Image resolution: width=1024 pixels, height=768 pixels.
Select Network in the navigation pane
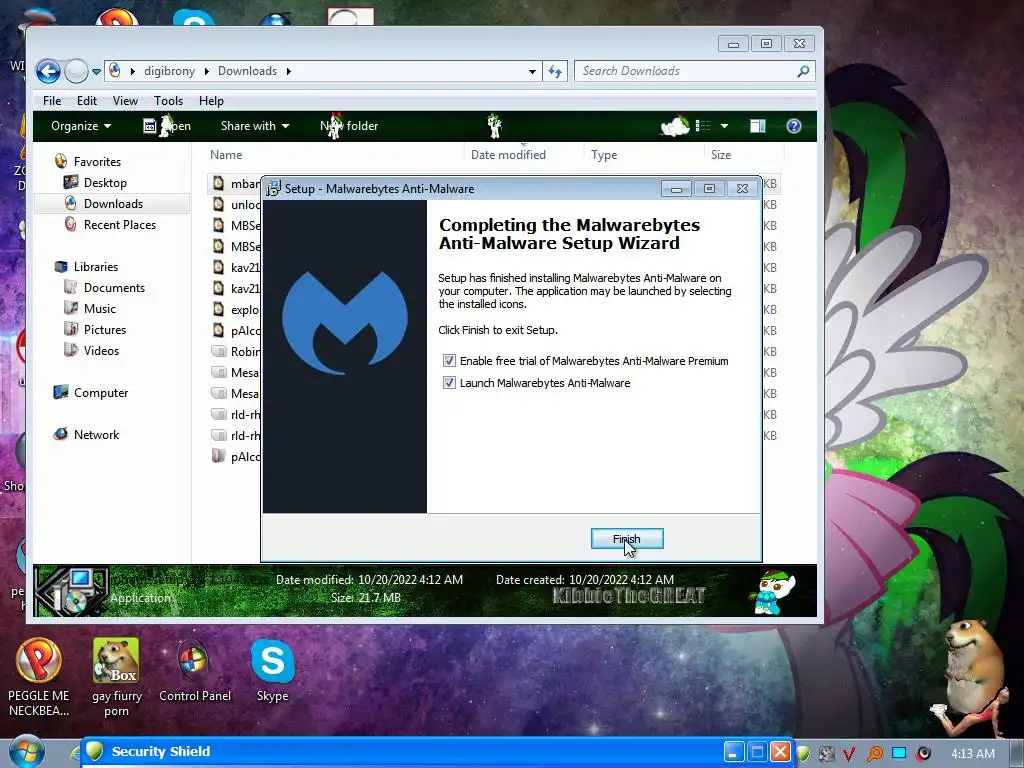click(87, 435)
